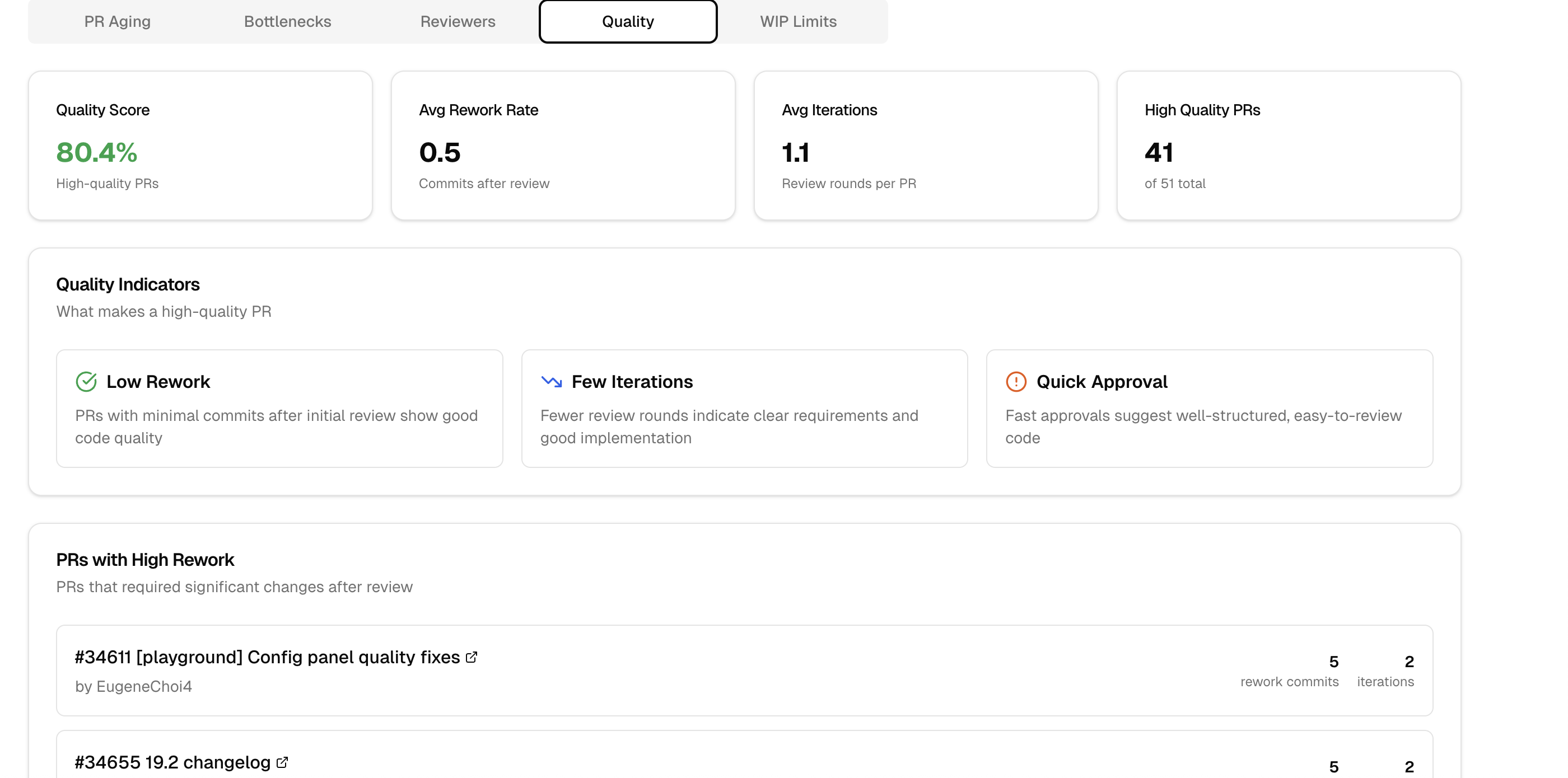Click the green checkmark icon beside Low Rework
This screenshot has width=1568, height=778.
point(86,381)
